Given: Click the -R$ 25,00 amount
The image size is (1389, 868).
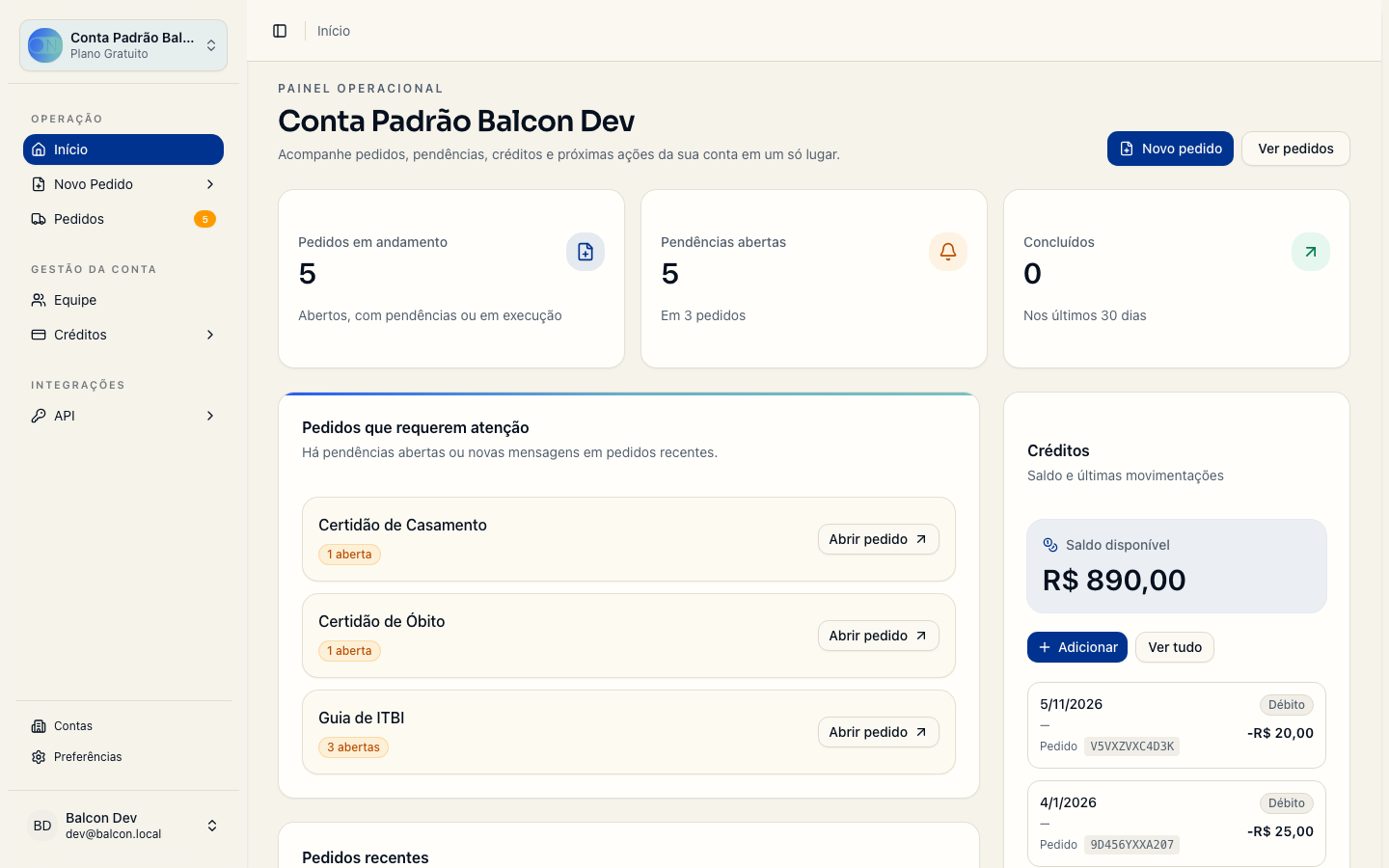Looking at the screenshot, I should (1280, 831).
